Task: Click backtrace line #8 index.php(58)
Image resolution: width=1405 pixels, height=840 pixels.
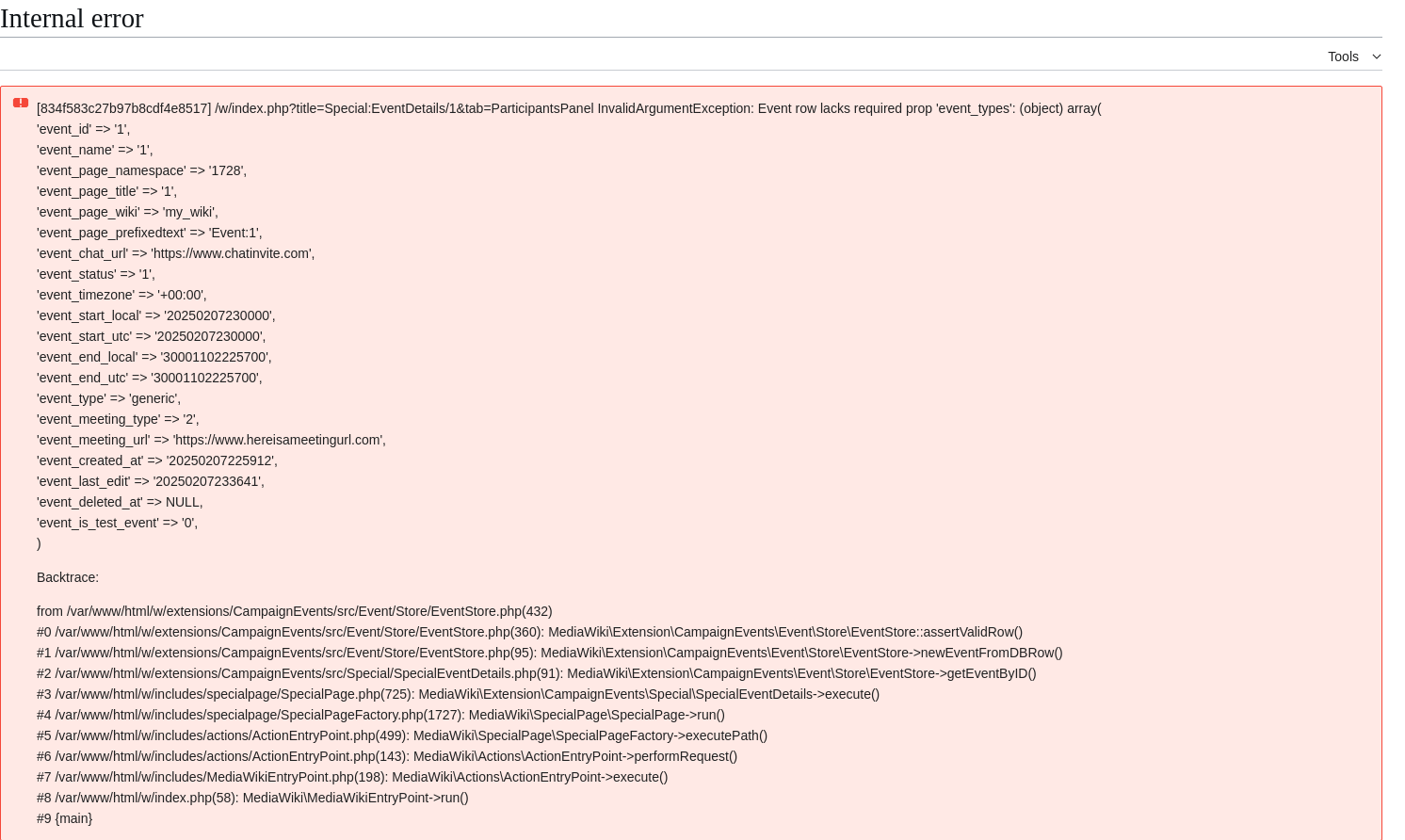Action: (x=252, y=798)
